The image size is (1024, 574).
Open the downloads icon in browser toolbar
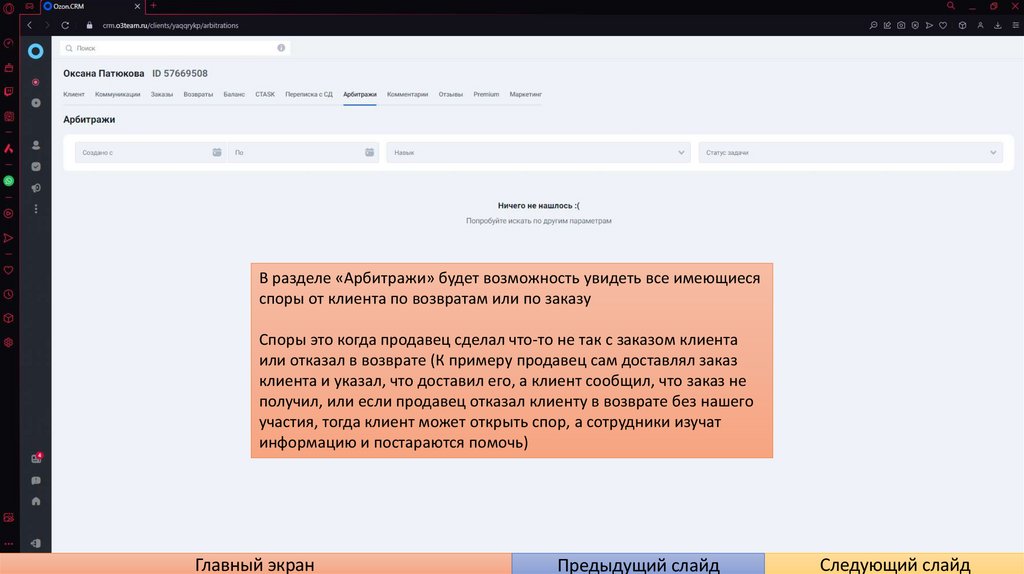(998, 25)
